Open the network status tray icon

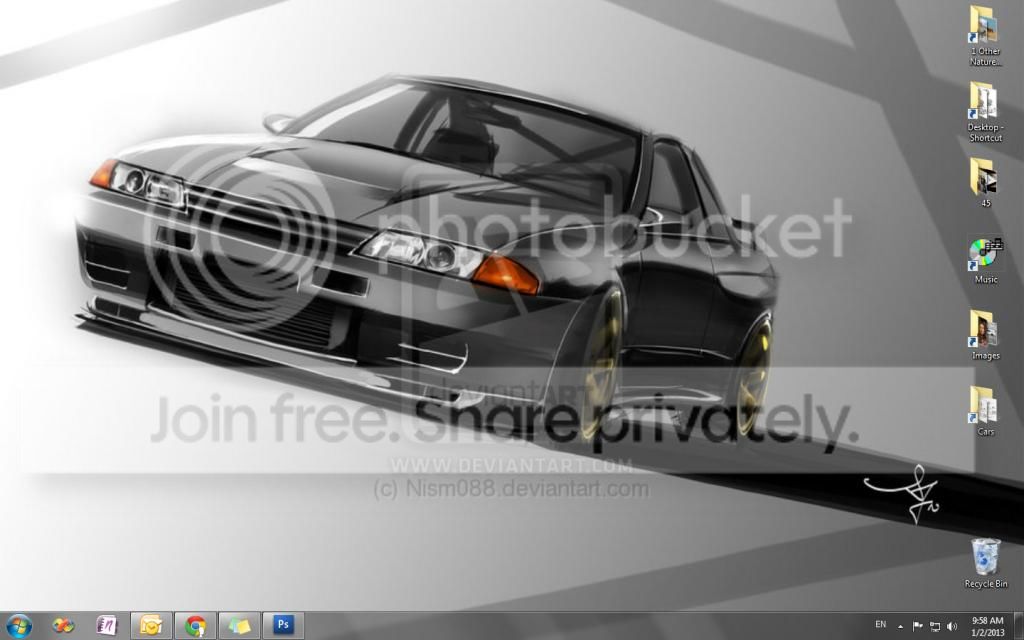pyautogui.click(x=935, y=626)
